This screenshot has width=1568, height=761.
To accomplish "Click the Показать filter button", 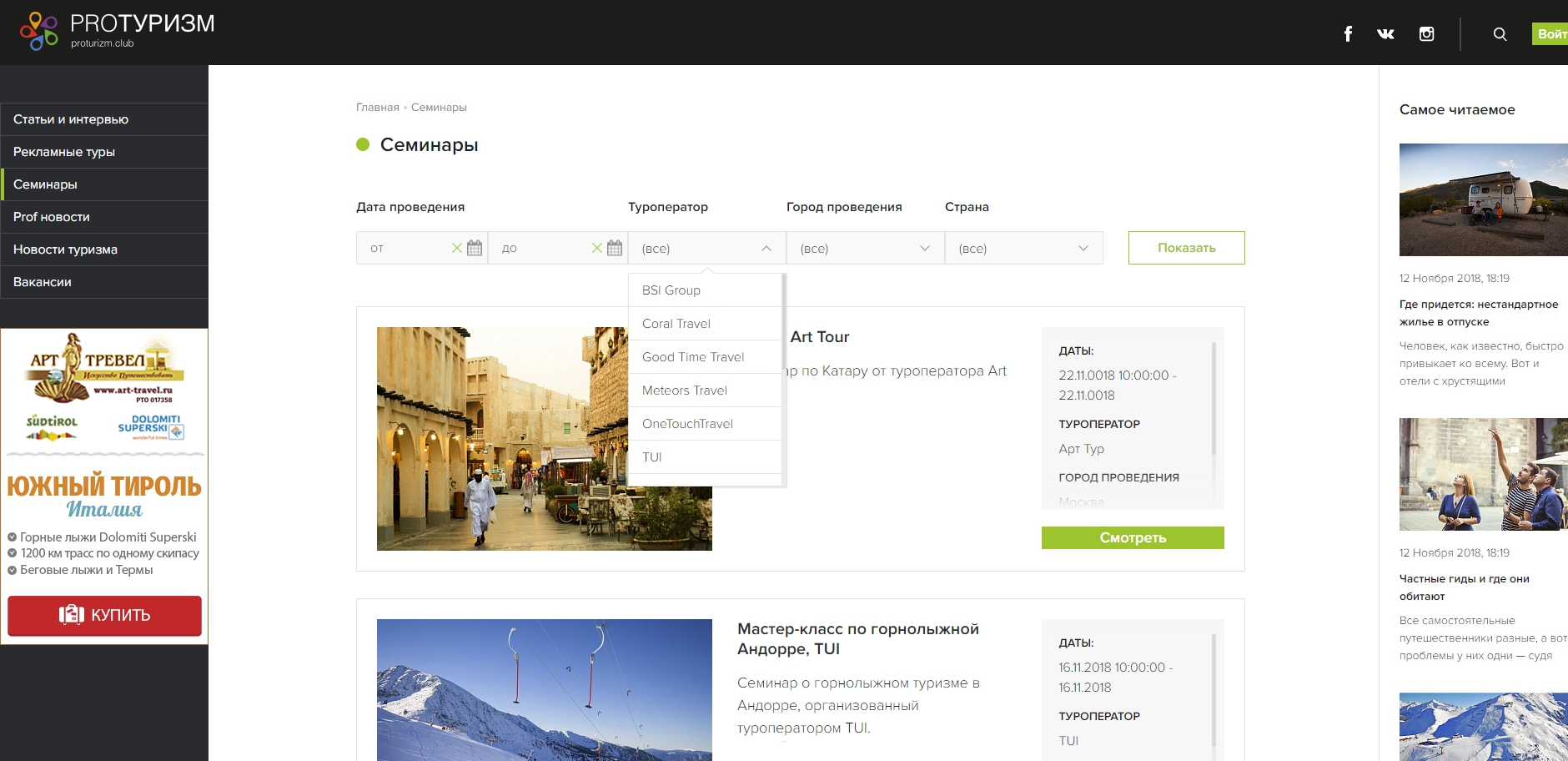I will [1187, 248].
